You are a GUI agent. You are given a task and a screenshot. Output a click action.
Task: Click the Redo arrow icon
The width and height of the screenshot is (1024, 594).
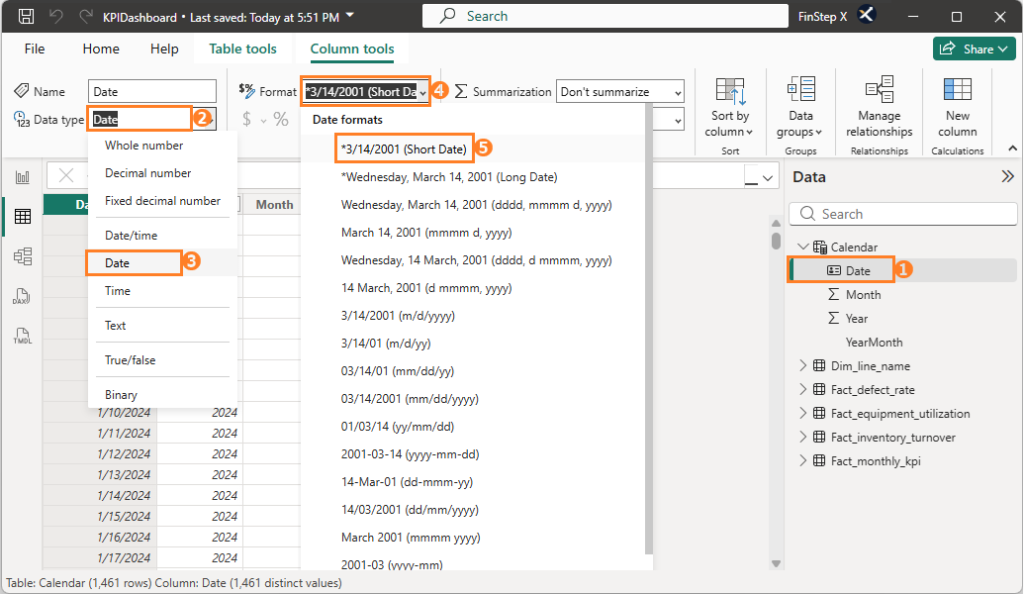(x=86, y=16)
